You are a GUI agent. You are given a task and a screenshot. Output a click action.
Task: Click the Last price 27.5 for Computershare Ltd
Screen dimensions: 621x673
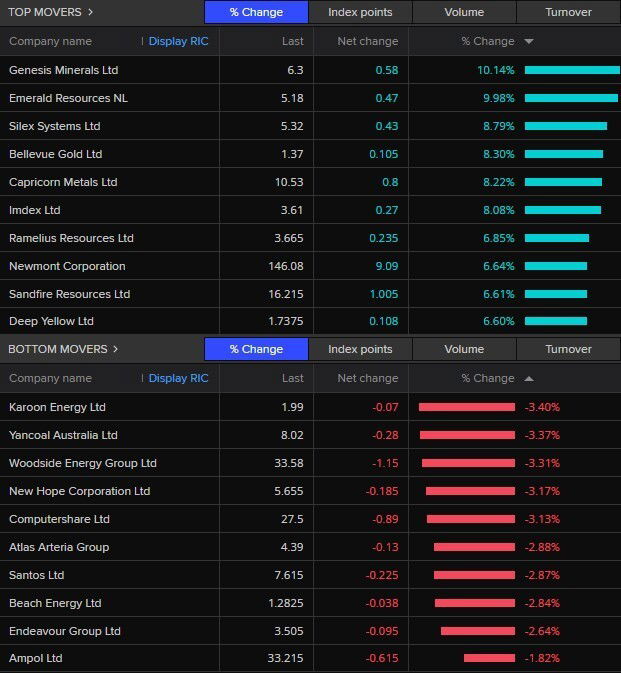pyautogui.click(x=291, y=519)
